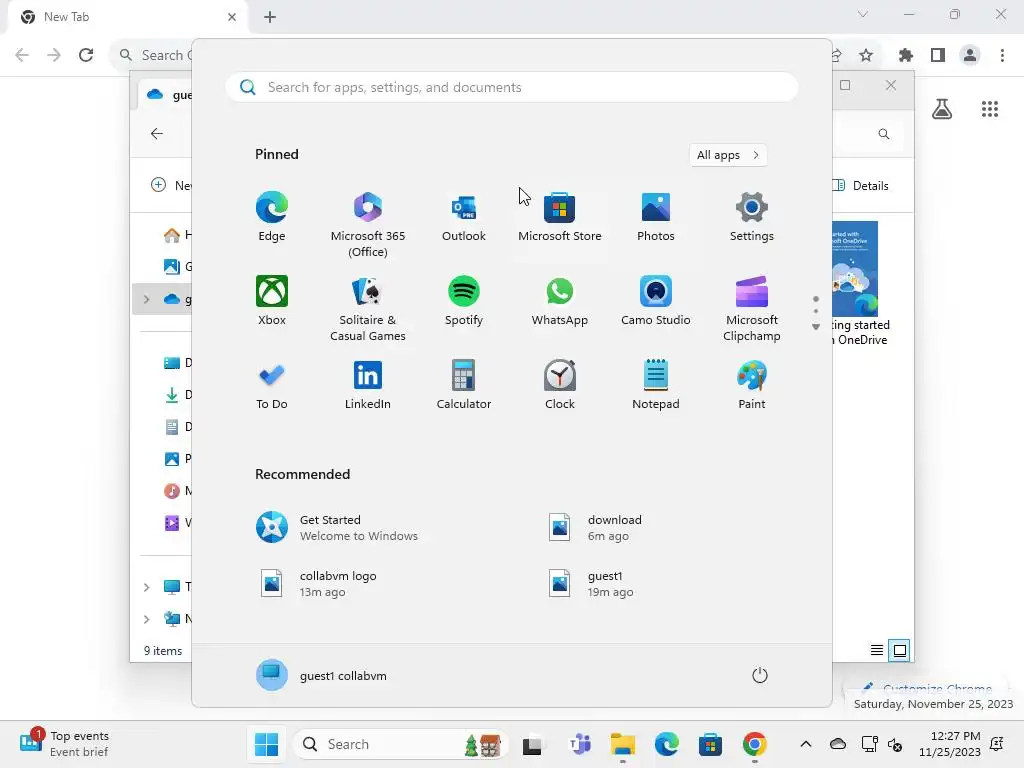This screenshot has height=768, width=1024.
Task: Open Settings from pinned apps
Action: point(752,217)
